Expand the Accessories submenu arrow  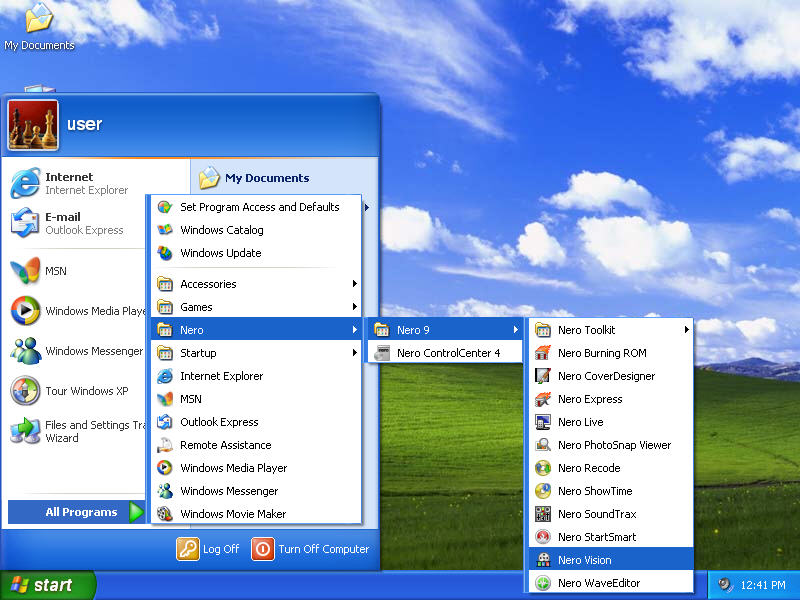click(355, 284)
